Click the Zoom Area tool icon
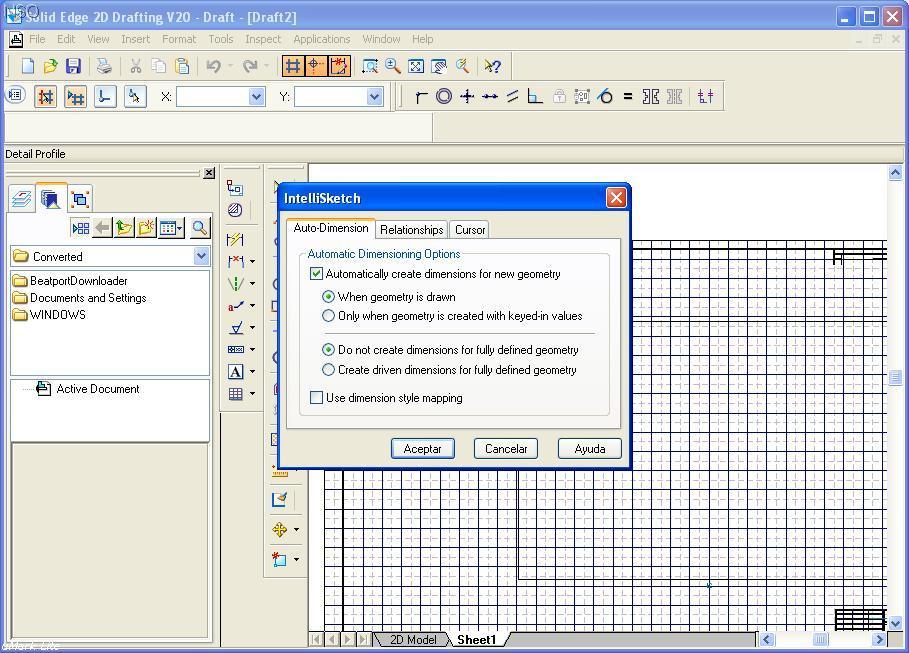 (370, 66)
